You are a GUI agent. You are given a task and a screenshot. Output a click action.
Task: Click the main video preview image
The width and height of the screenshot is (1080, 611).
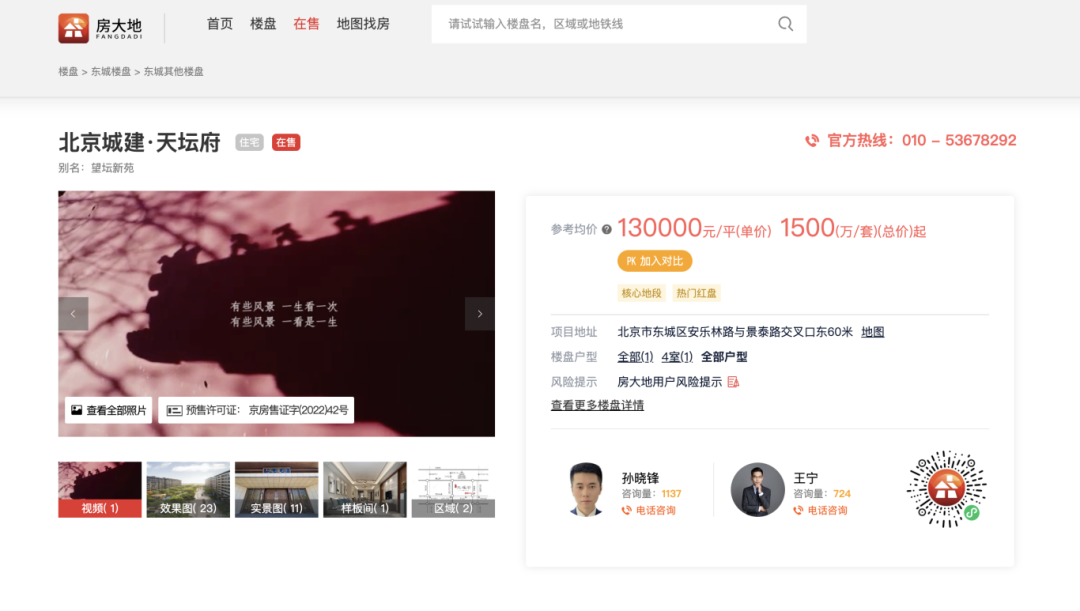coord(276,313)
